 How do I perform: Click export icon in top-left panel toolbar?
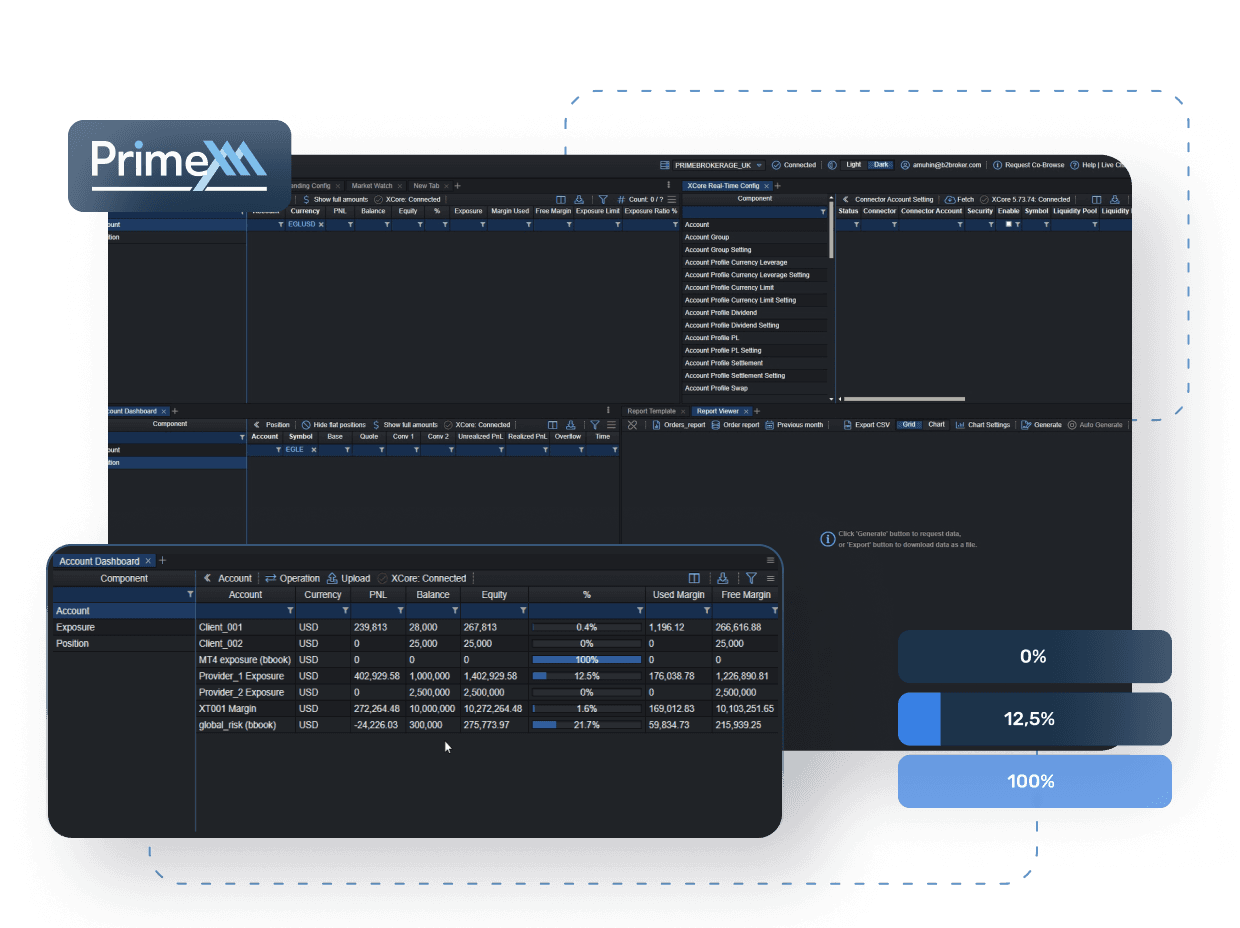click(579, 199)
